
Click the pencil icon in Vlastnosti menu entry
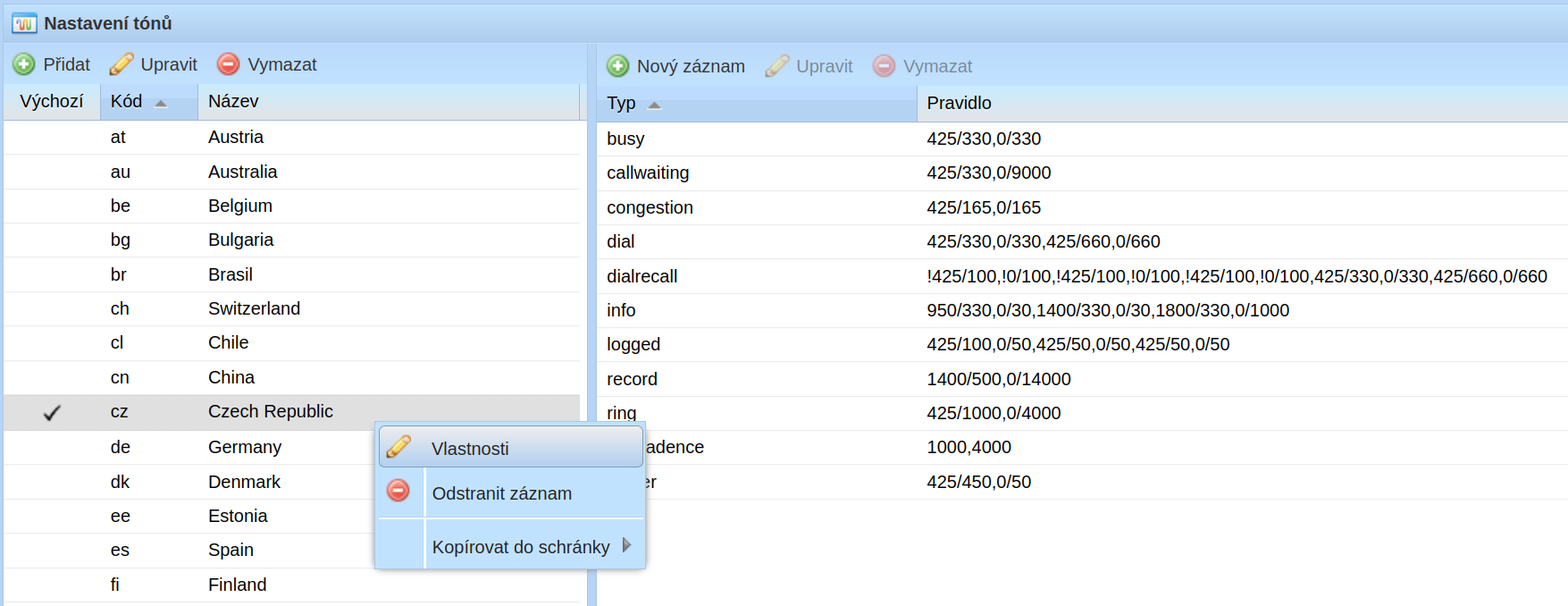coord(399,447)
